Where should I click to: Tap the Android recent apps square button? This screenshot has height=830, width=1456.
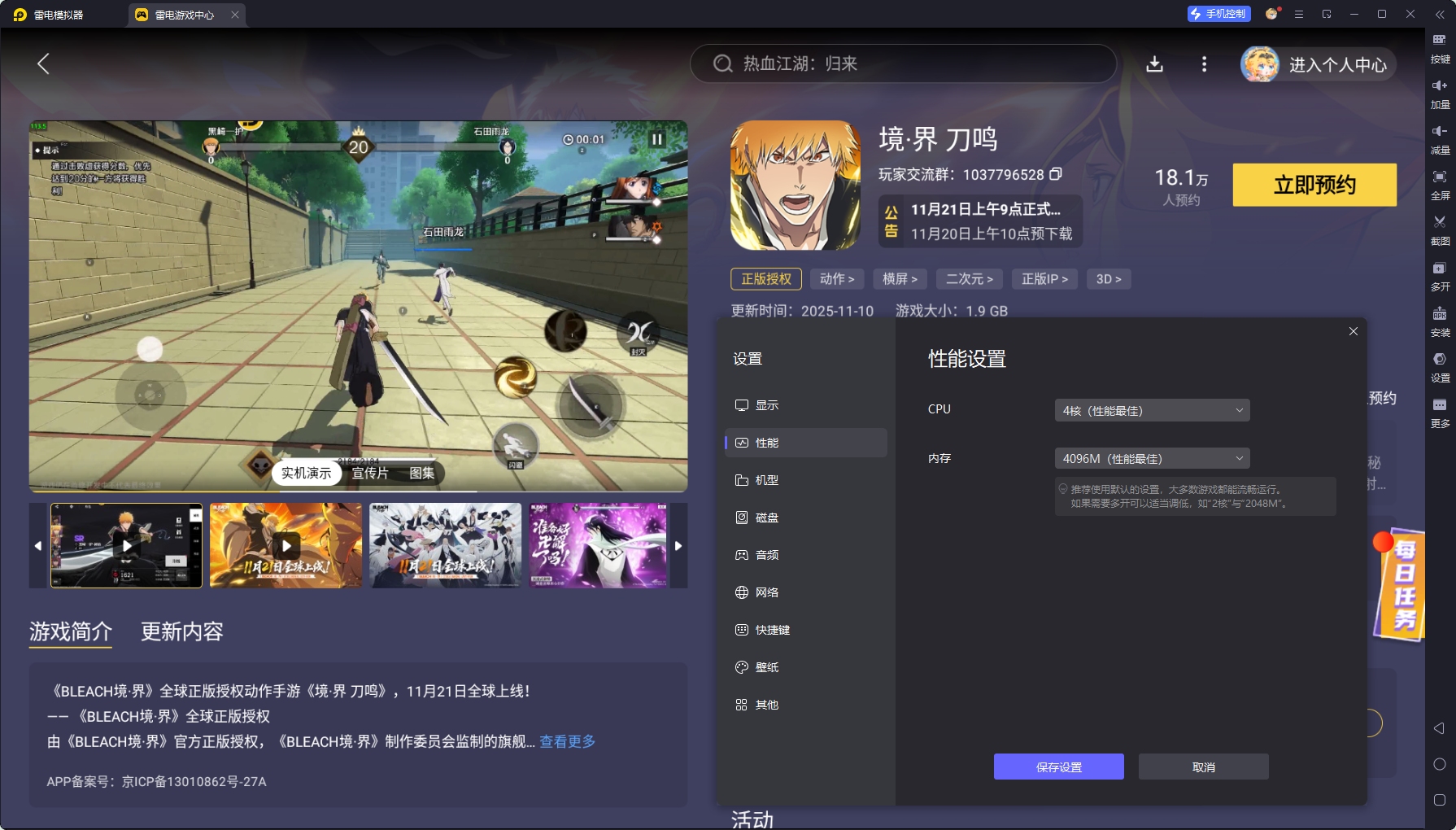coord(1439,800)
